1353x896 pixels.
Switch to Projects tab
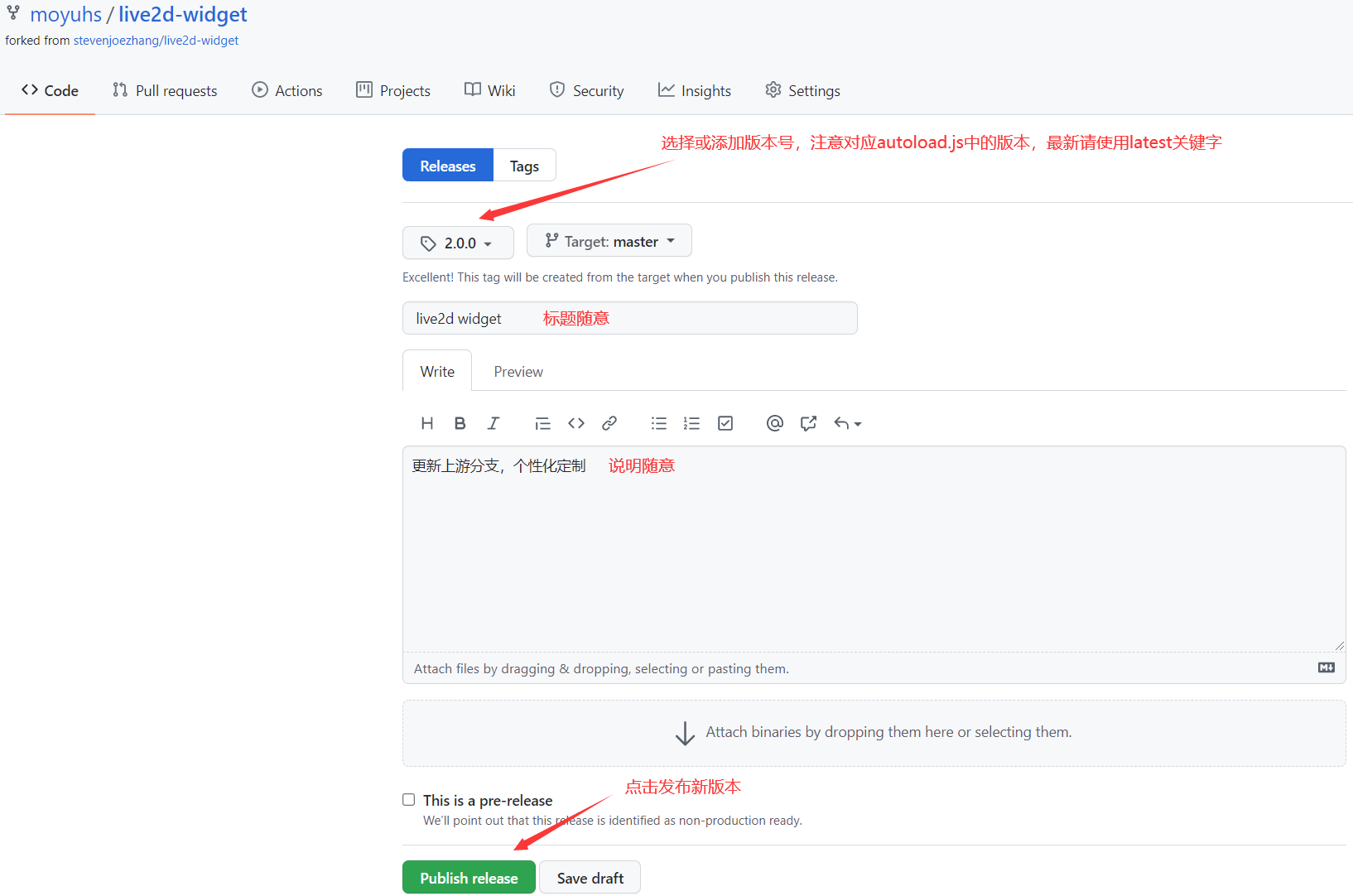click(393, 90)
